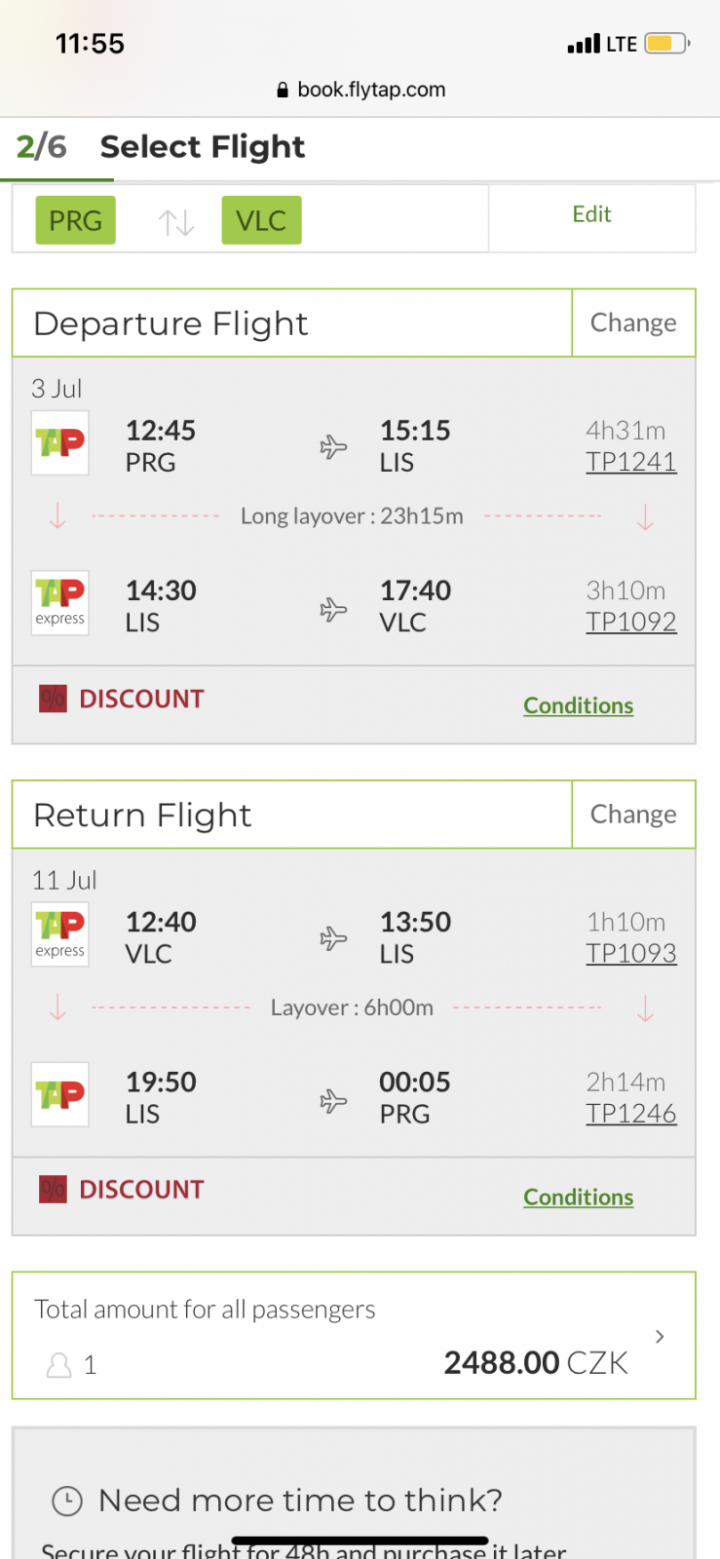The image size is (720, 1559).
Task: Tap the swap route arrows icon
Action: 177,221
